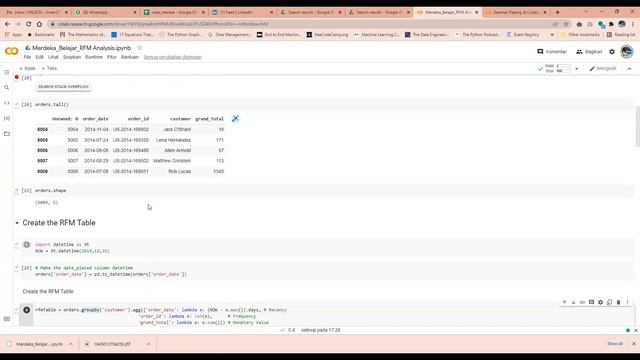Open the Files folder sidebar icon
Viewport: 640px width, 360px height.
(7, 133)
